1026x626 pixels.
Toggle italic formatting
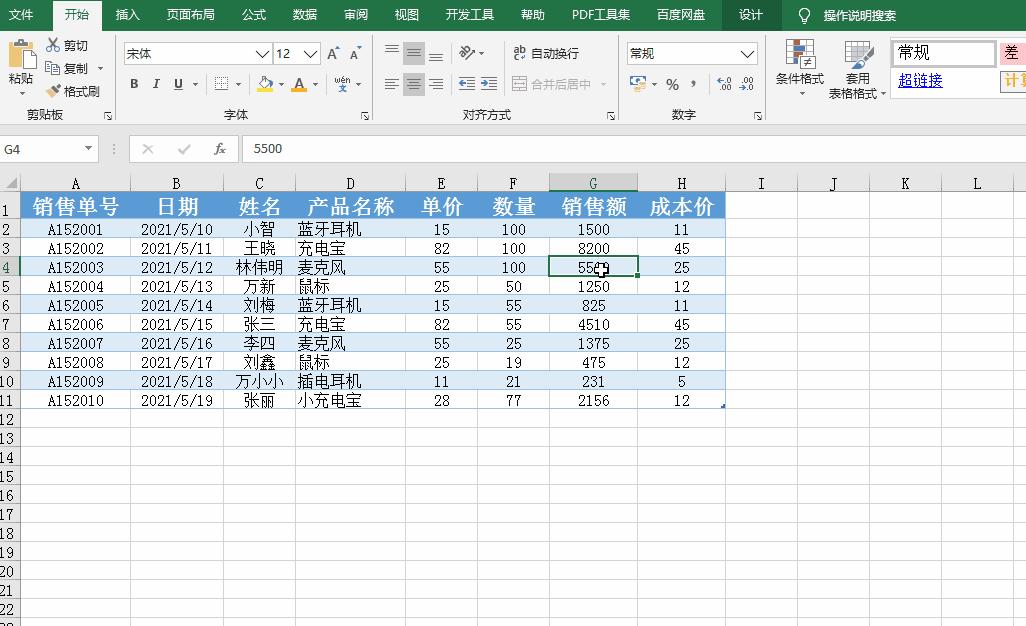click(x=155, y=84)
